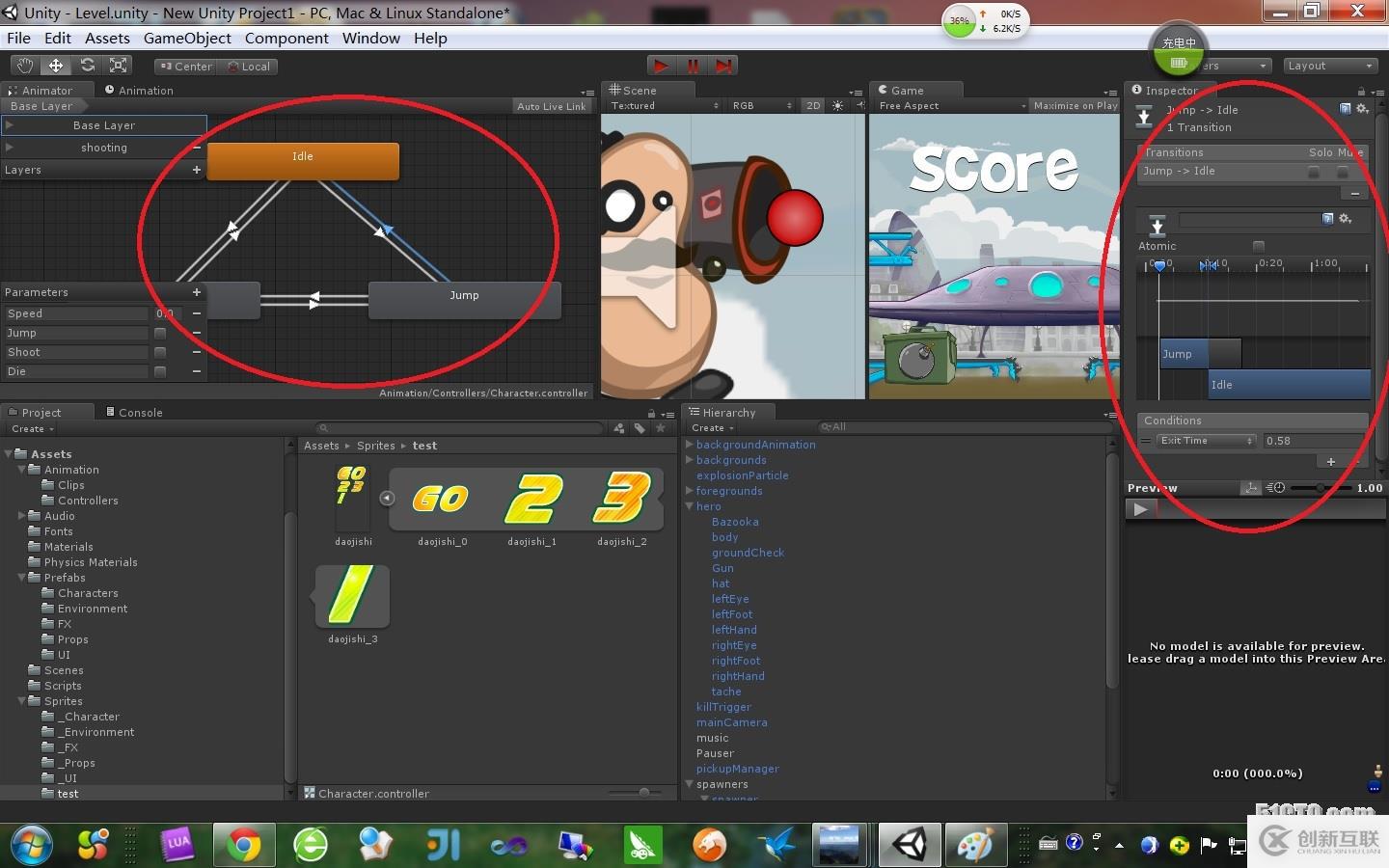Open the Window menu
1389x868 pixels.
370,39
